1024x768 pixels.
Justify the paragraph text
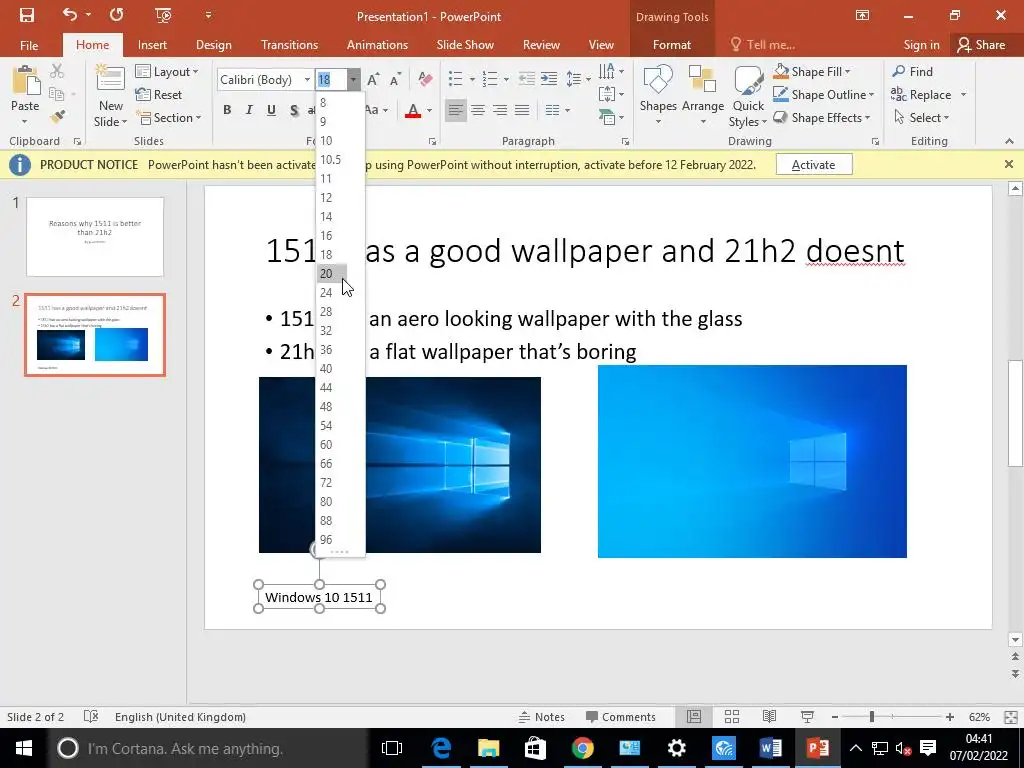(x=522, y=110)
